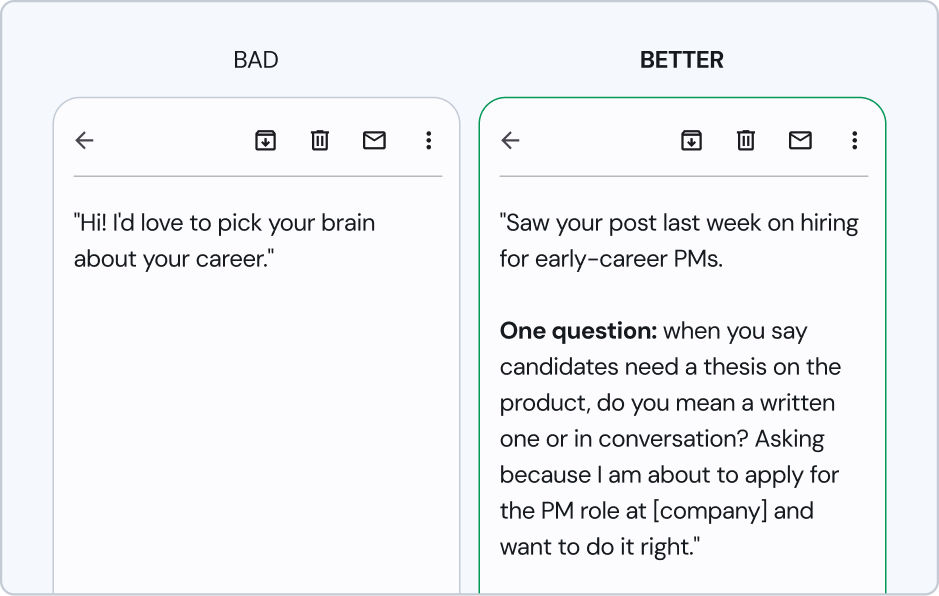This screenshot has height=596, width=939.
Task: Select the "pick your brain" message text
Action: point(225,241)
